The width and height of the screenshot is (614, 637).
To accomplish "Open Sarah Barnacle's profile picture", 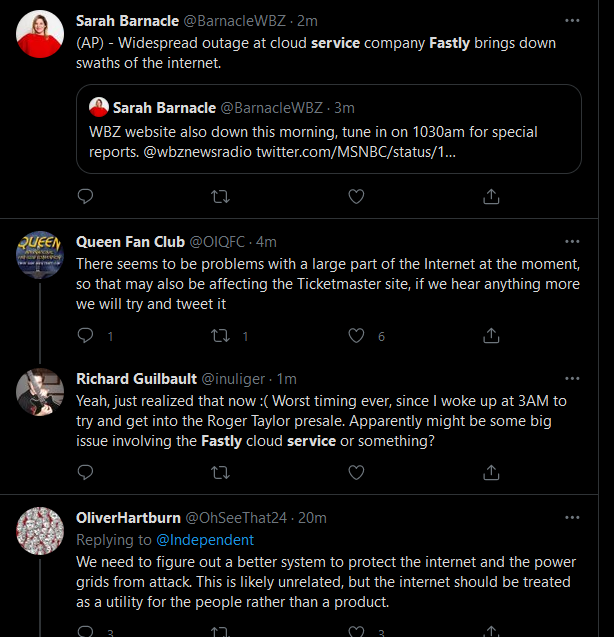I will click(40, 34).
